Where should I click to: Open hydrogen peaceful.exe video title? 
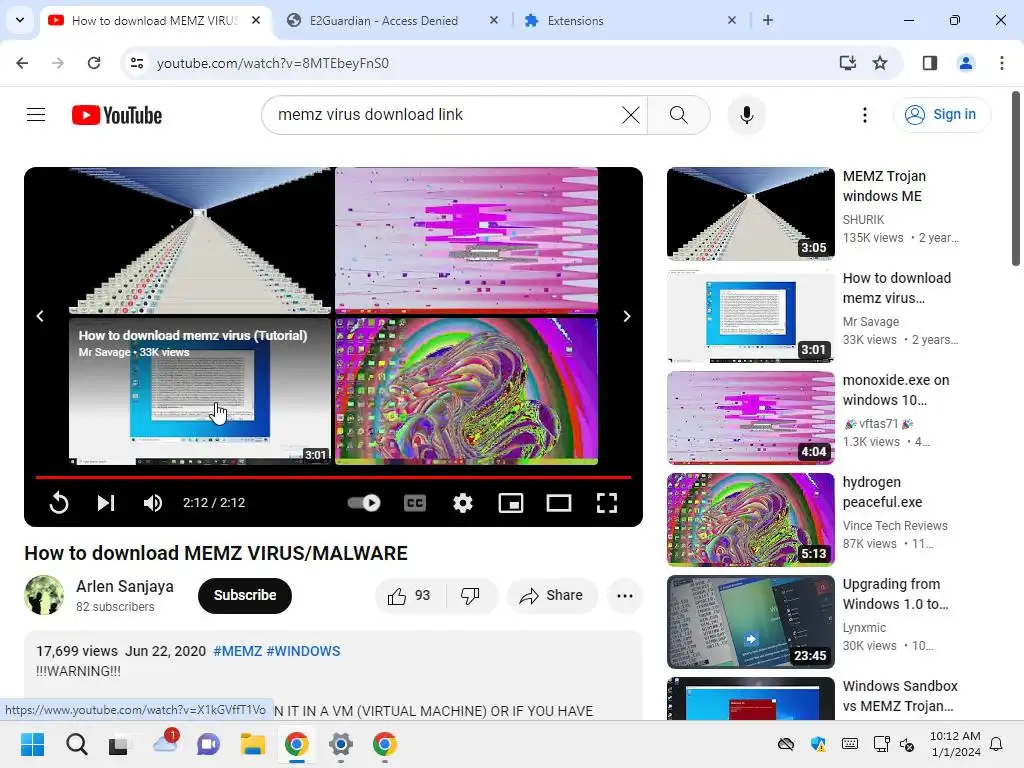pyautogui.click(x=882, y=492)
